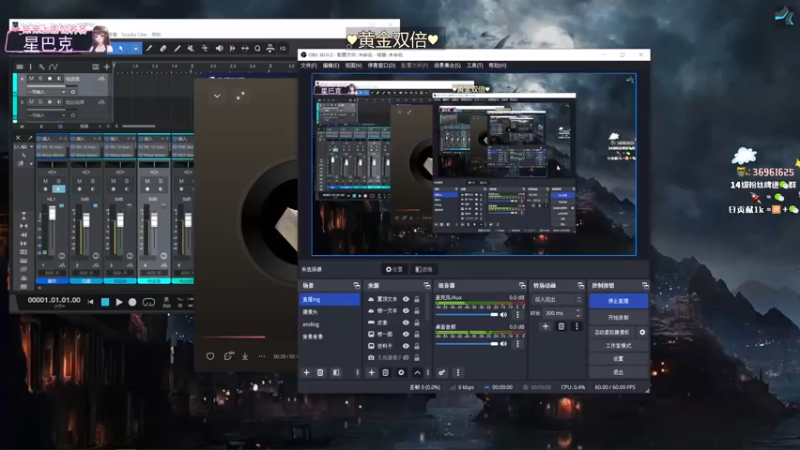Screen dimensions: 800x450
Task: Click the record button in Studio One transport
Action: pyautogui.click(x=132, y=302)
